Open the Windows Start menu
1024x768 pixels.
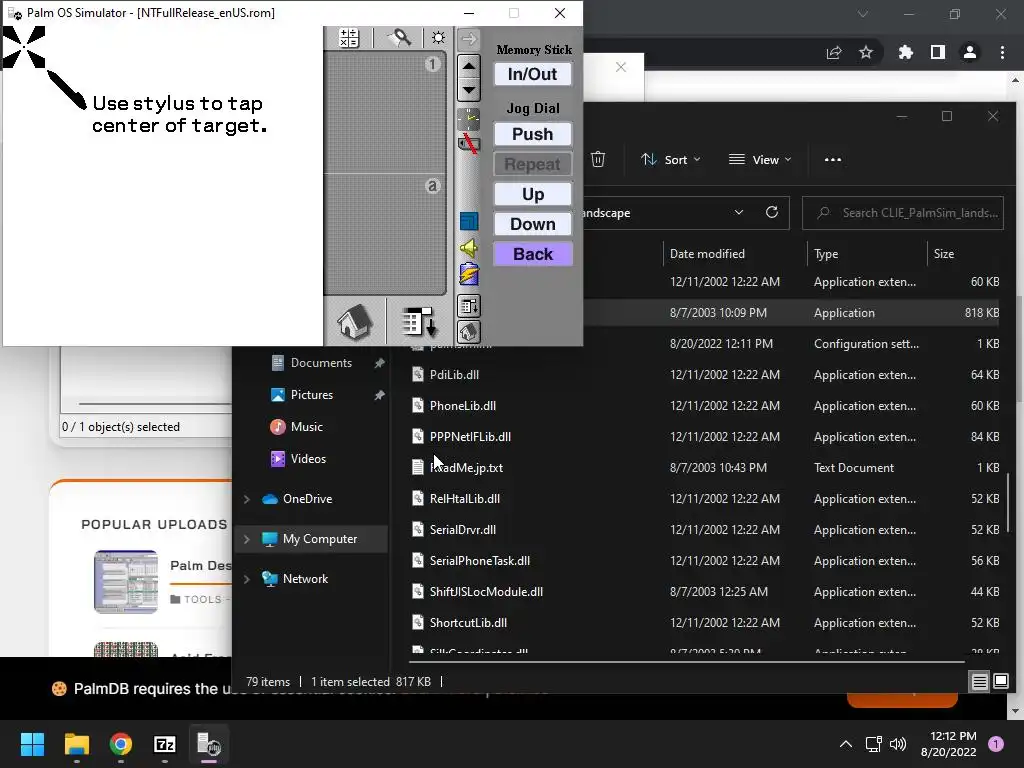point(32,744)
